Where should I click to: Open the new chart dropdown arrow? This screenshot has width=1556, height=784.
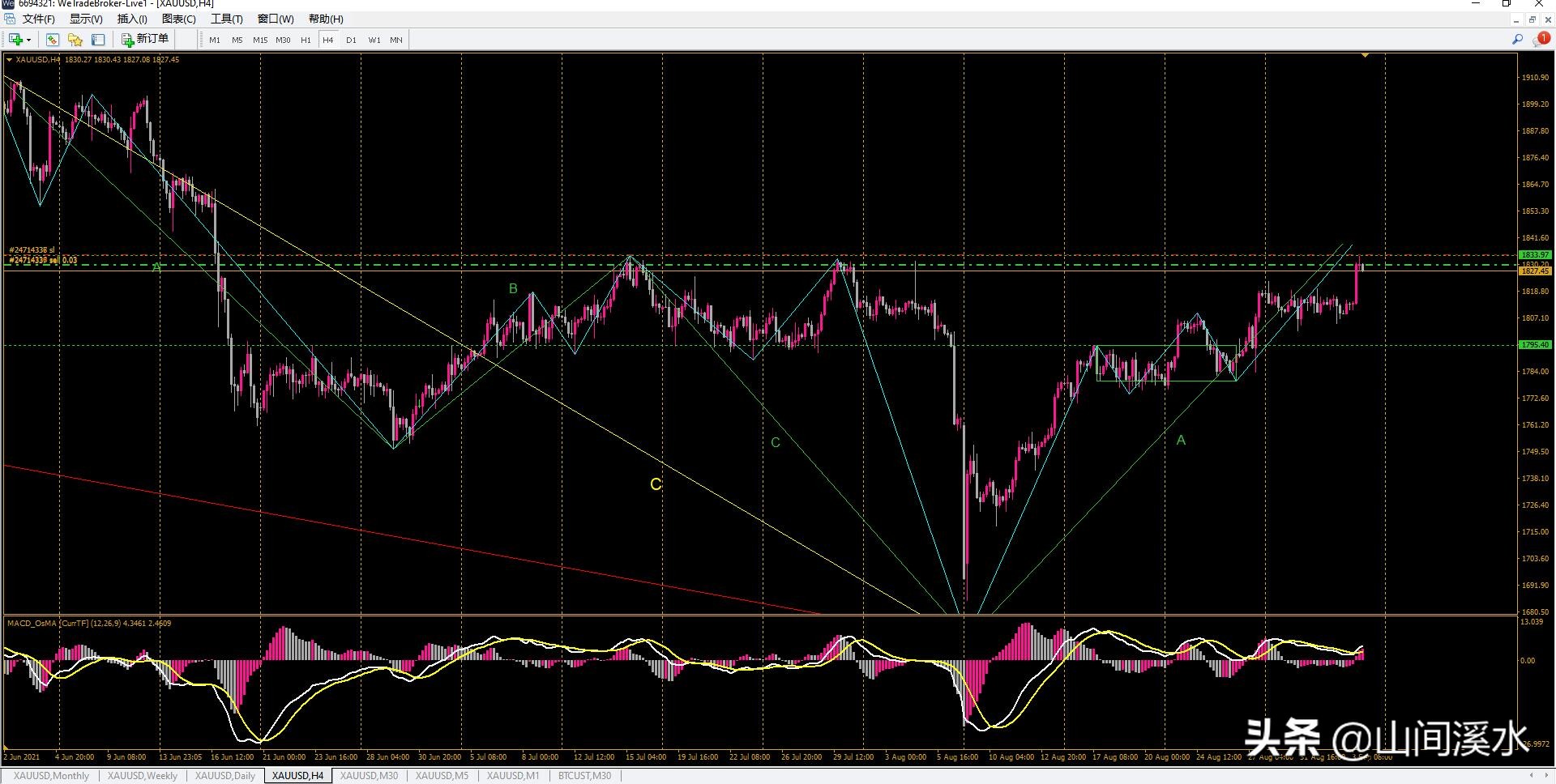(29, 40)
